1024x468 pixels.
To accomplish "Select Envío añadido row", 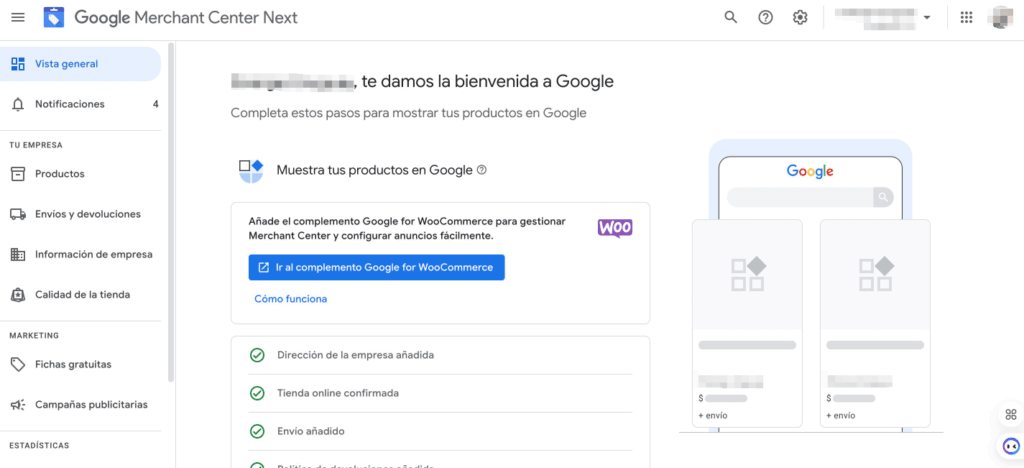I will (441, 431).
